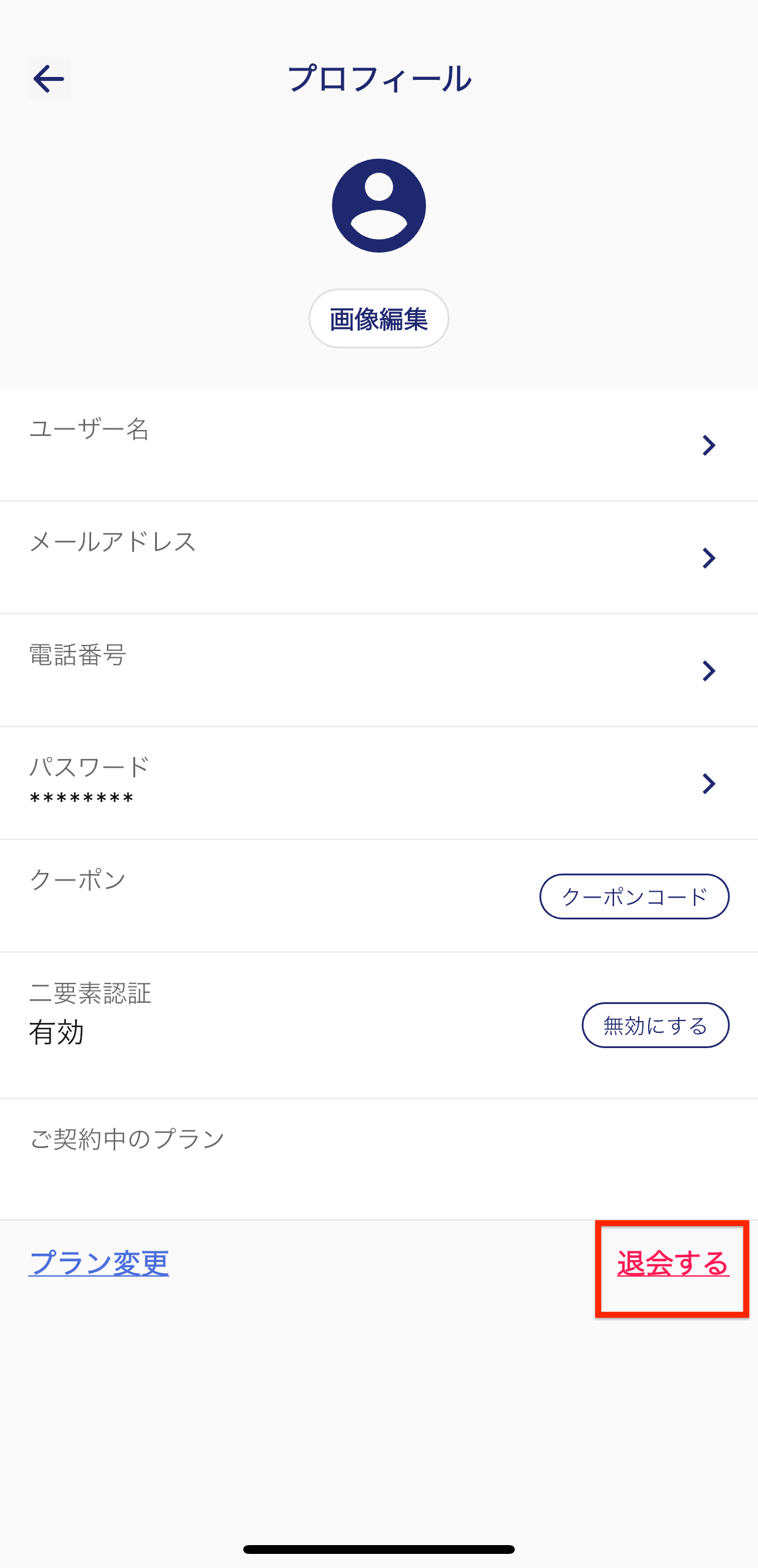
Task: Disable two-factor with 無効にする
Action: pos(655,1026)
